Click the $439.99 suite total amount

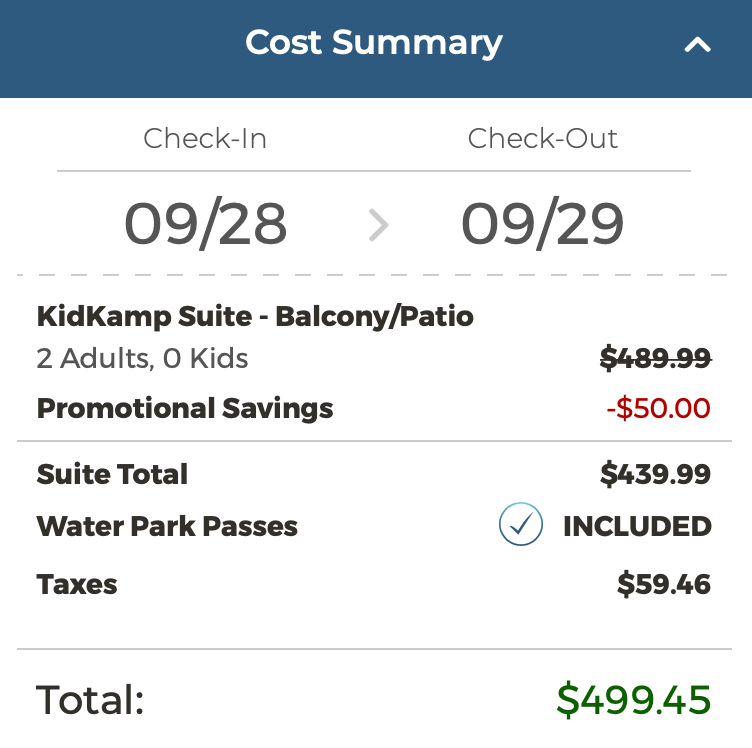pos(655,474)
